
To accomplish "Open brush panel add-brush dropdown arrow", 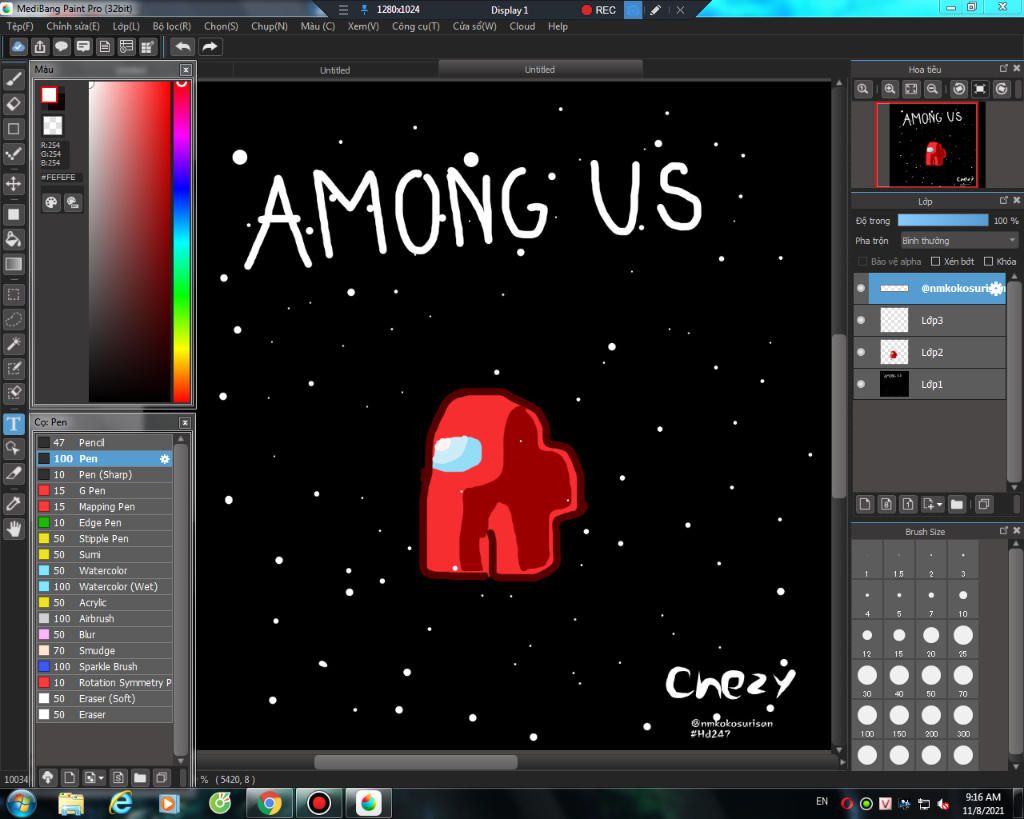I will coord(101,778).
